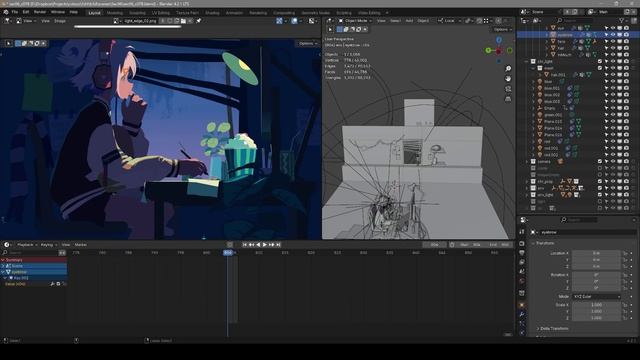The width and height of the screenshot is (640, 360).
Task: Pin the image in the image editor header
Action: (x=199, y=21)
